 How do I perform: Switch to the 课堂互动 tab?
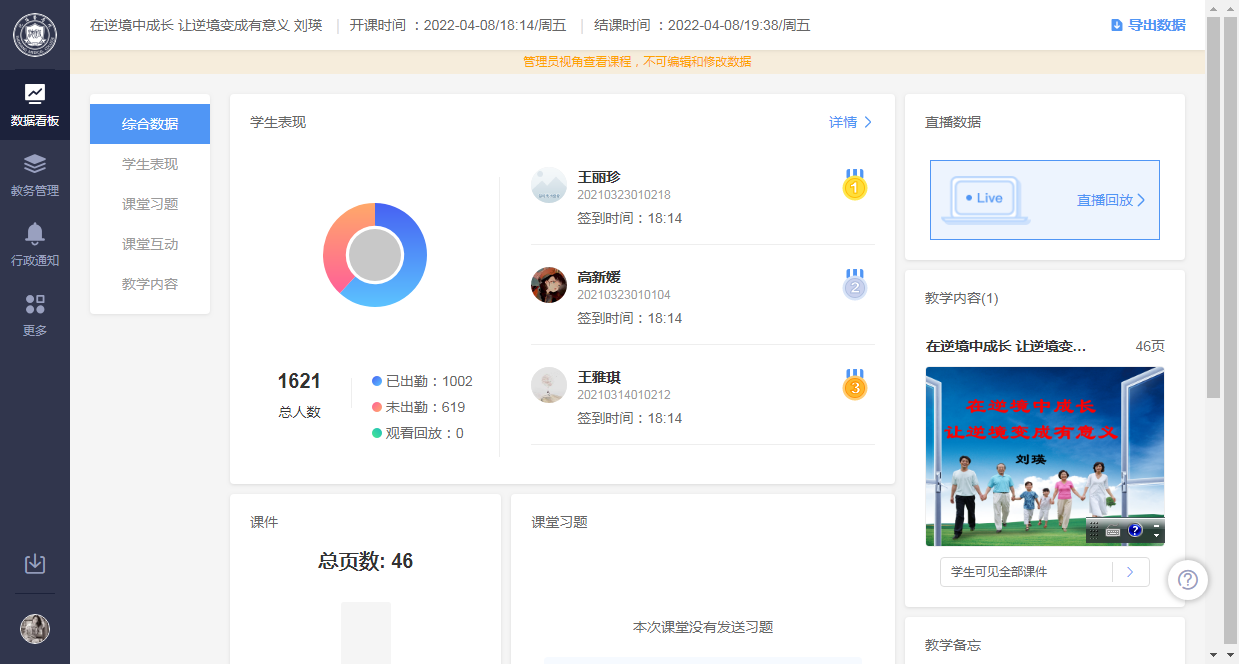click(150, 244)
